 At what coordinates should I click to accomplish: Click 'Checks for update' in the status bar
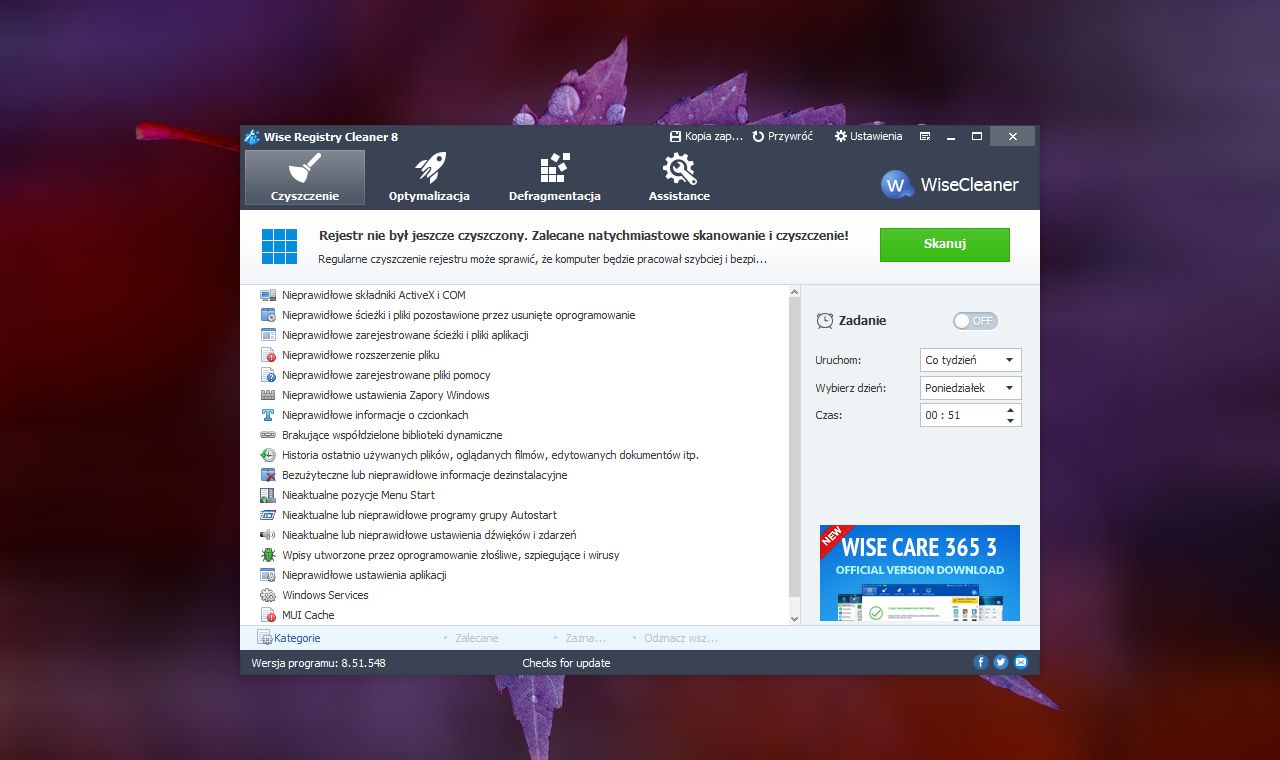point(566,663)
